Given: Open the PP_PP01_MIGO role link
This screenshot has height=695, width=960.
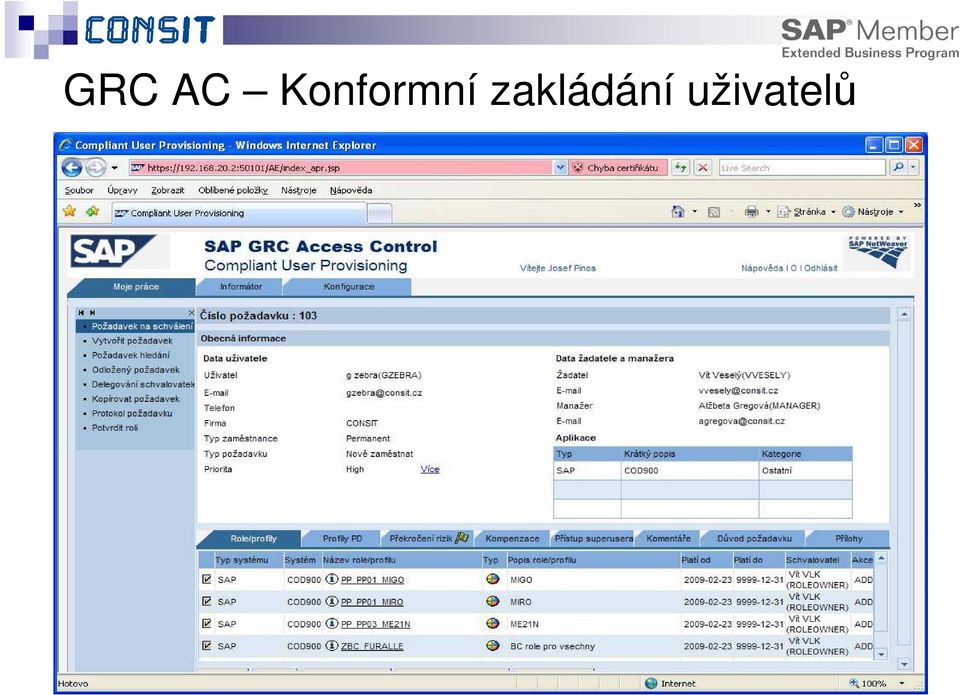Looking at the screenshot, I should click(x=372, y=580).
